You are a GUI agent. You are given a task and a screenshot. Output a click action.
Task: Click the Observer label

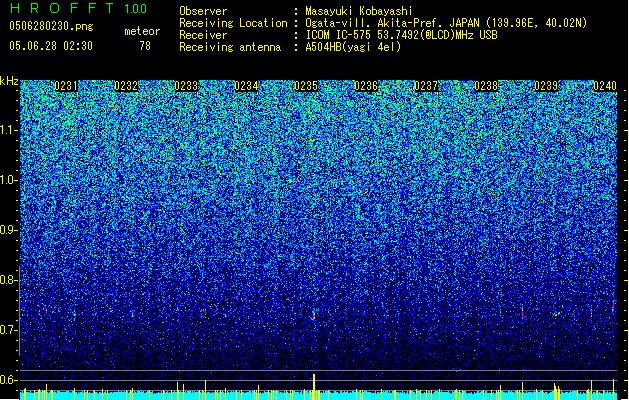(203, 11)
